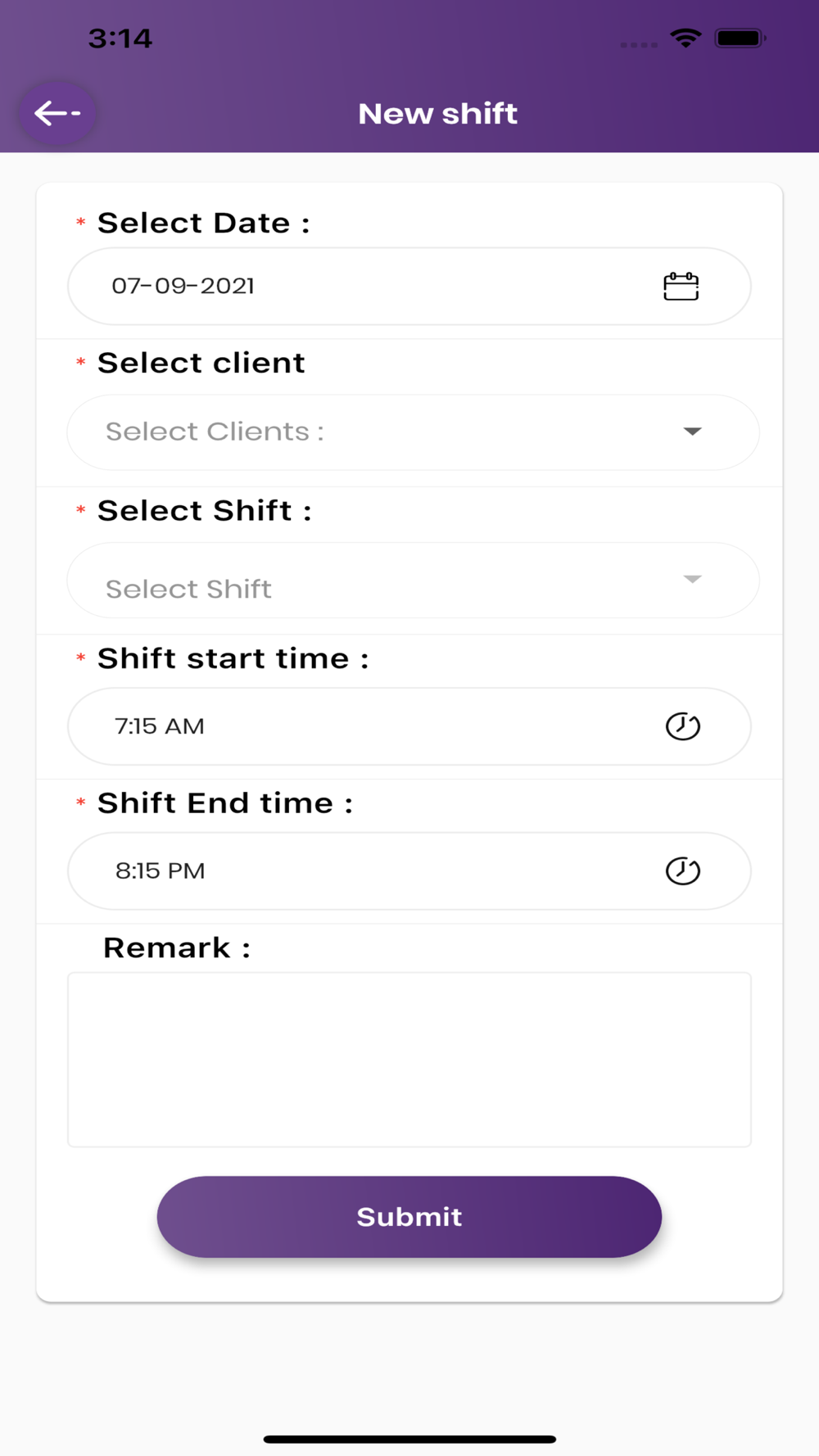
Task: Open clock picker for shift start time
Action: [682, 726]
